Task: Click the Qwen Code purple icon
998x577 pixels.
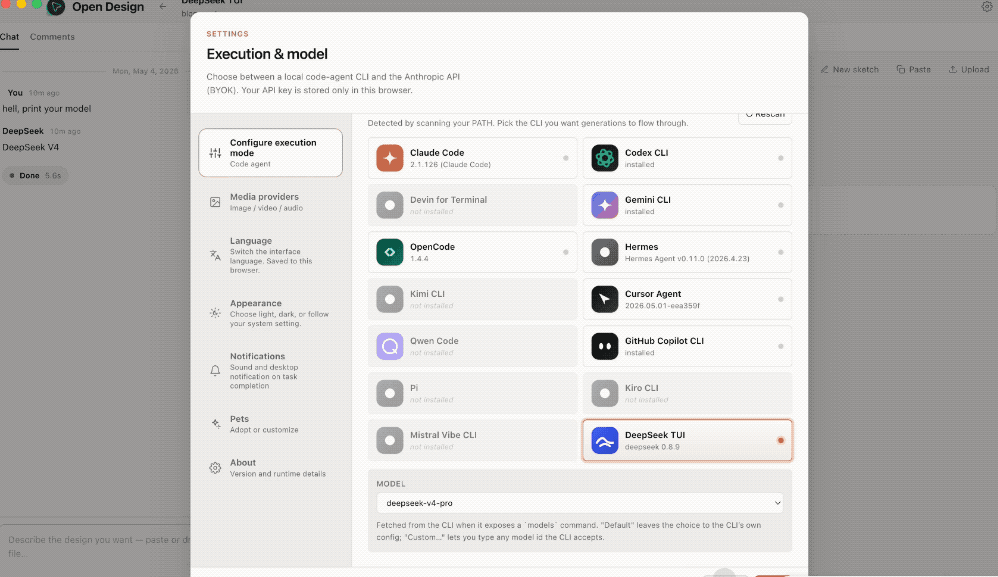Action: click(390, 346)
